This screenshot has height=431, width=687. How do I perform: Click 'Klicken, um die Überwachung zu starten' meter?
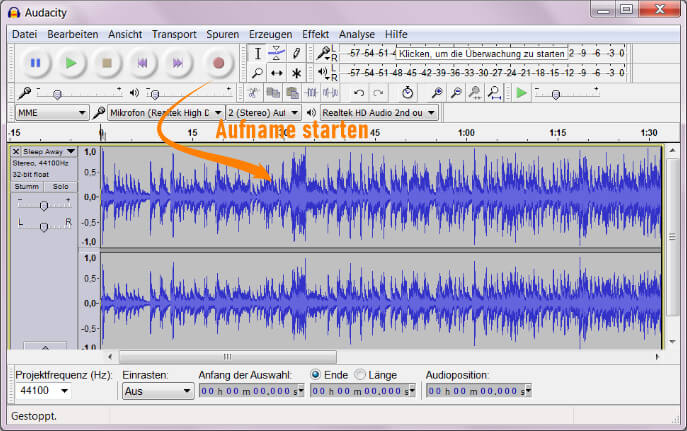(x=481, y=54)
